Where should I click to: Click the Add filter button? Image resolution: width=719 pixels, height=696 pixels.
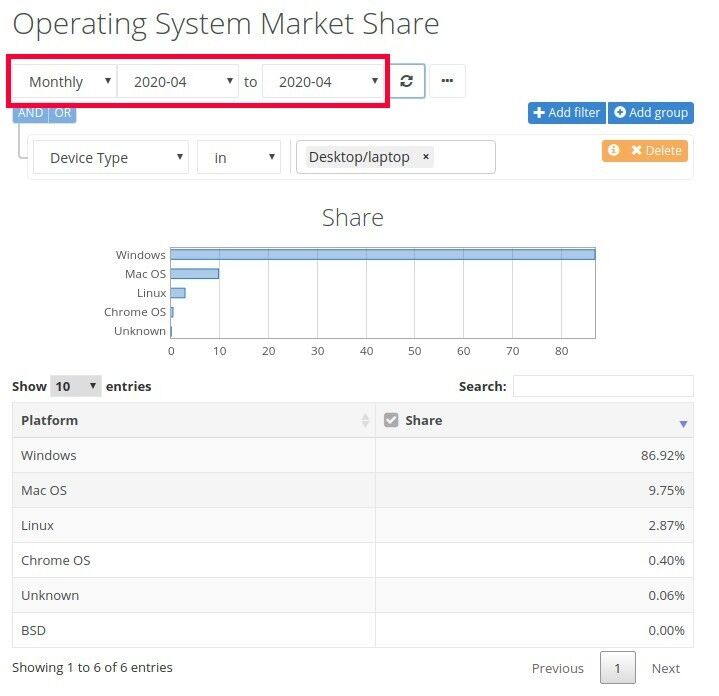pyautogui.click(x=566, y=113)
